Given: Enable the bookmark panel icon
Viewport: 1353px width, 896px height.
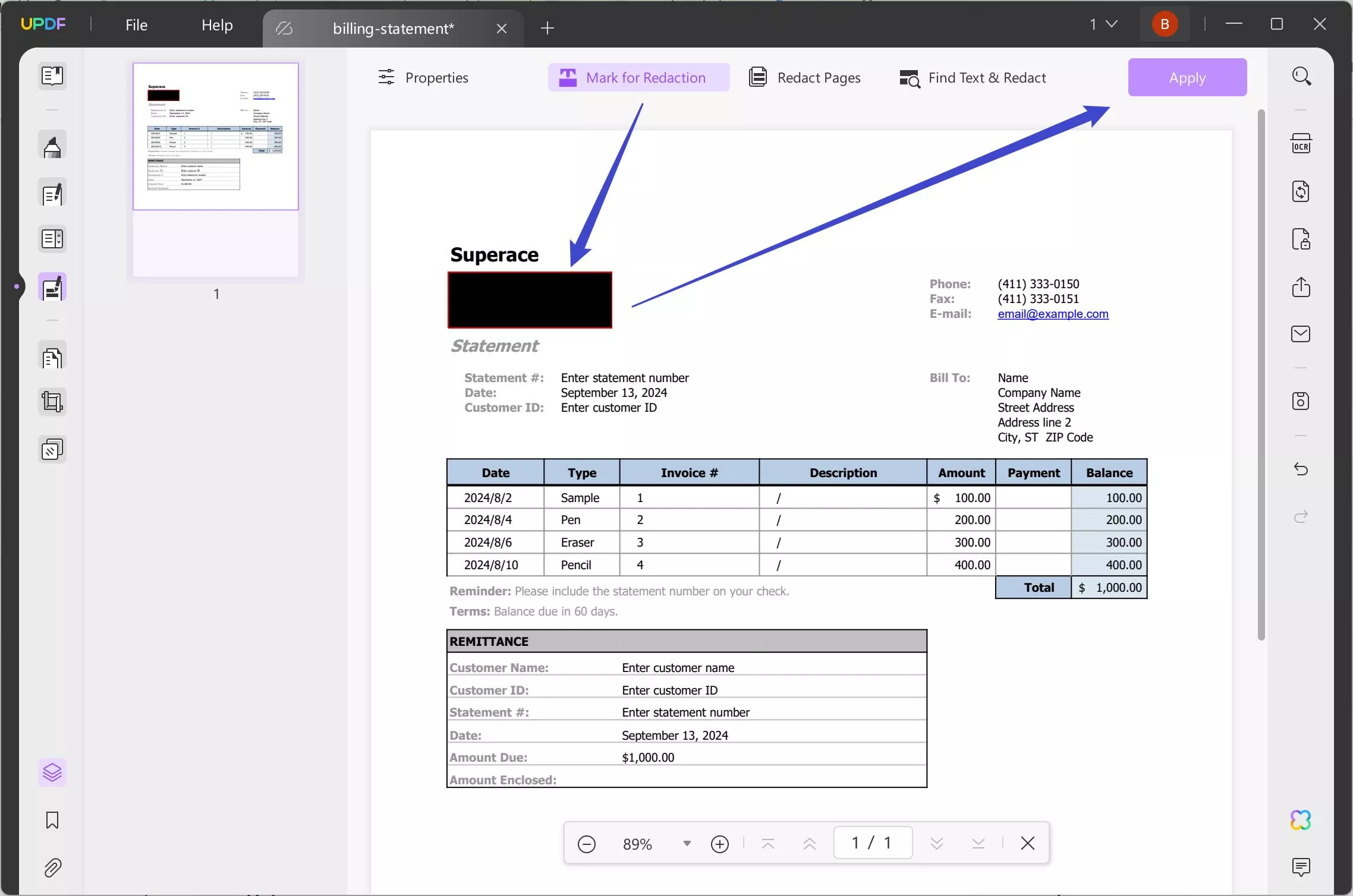Looking at the screenshot, I should click(x=52, y=820).
